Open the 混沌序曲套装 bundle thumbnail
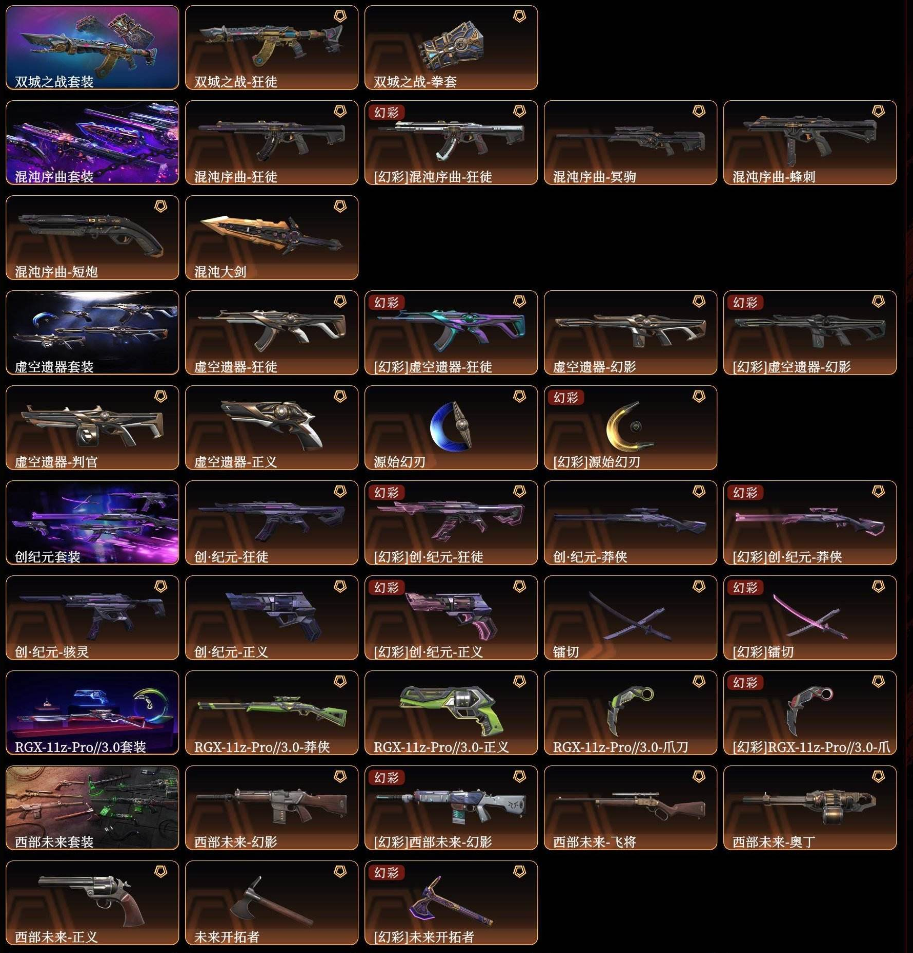The height and width of the screenshot is (953, 913). tap(92, 142)
